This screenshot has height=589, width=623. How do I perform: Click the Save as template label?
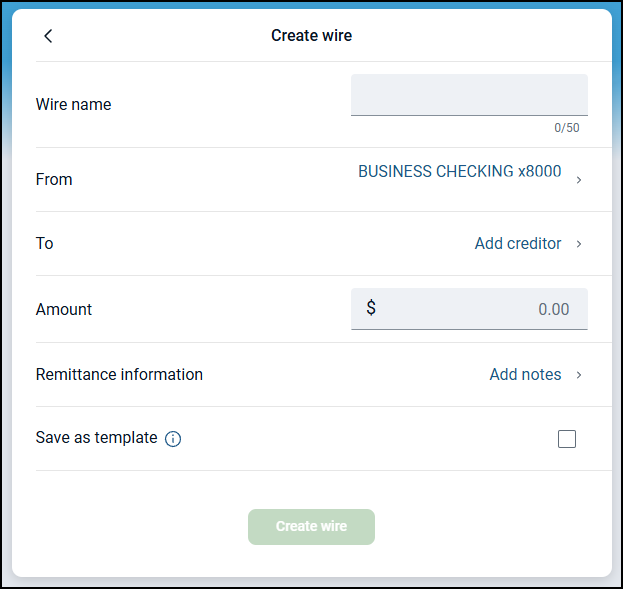[96, 437]
